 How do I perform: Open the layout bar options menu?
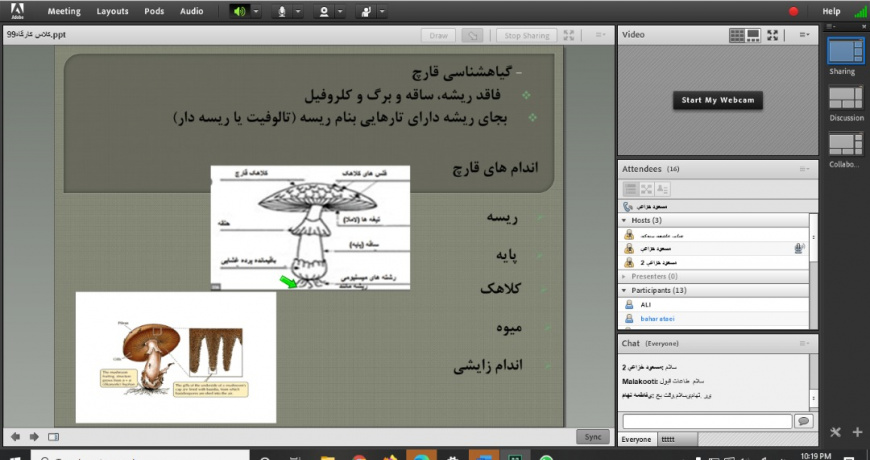(831, 26)
